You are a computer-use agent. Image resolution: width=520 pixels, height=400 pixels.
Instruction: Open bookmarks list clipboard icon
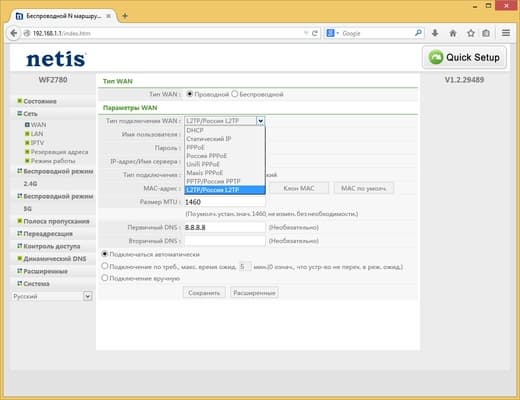pyautogui.click(x=486, y=33)
